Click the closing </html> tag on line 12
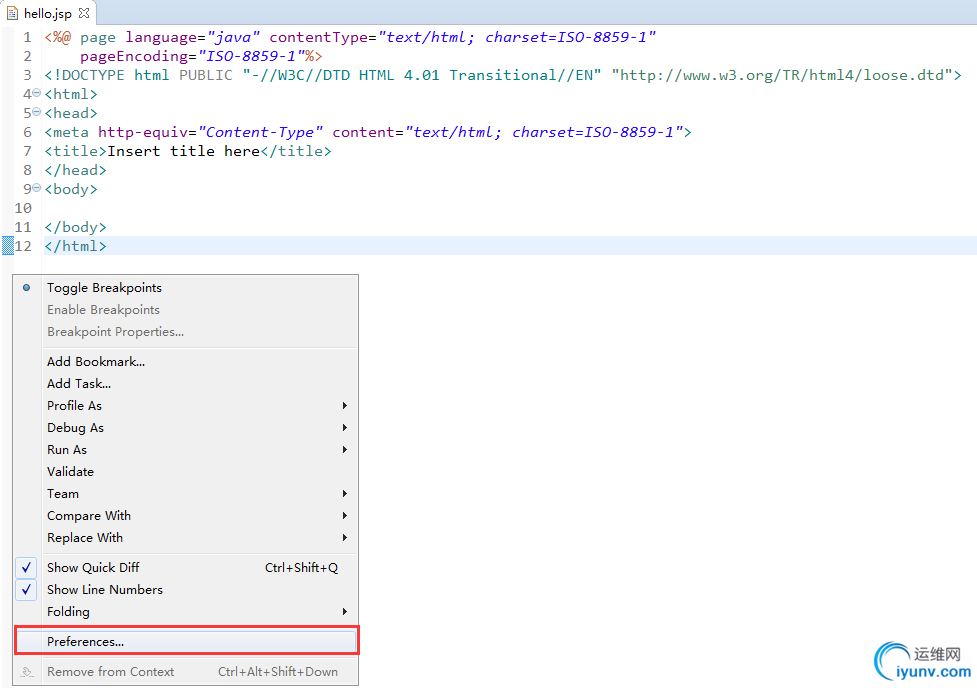Screen dimensions: 977x688 [x=75, y=246]
